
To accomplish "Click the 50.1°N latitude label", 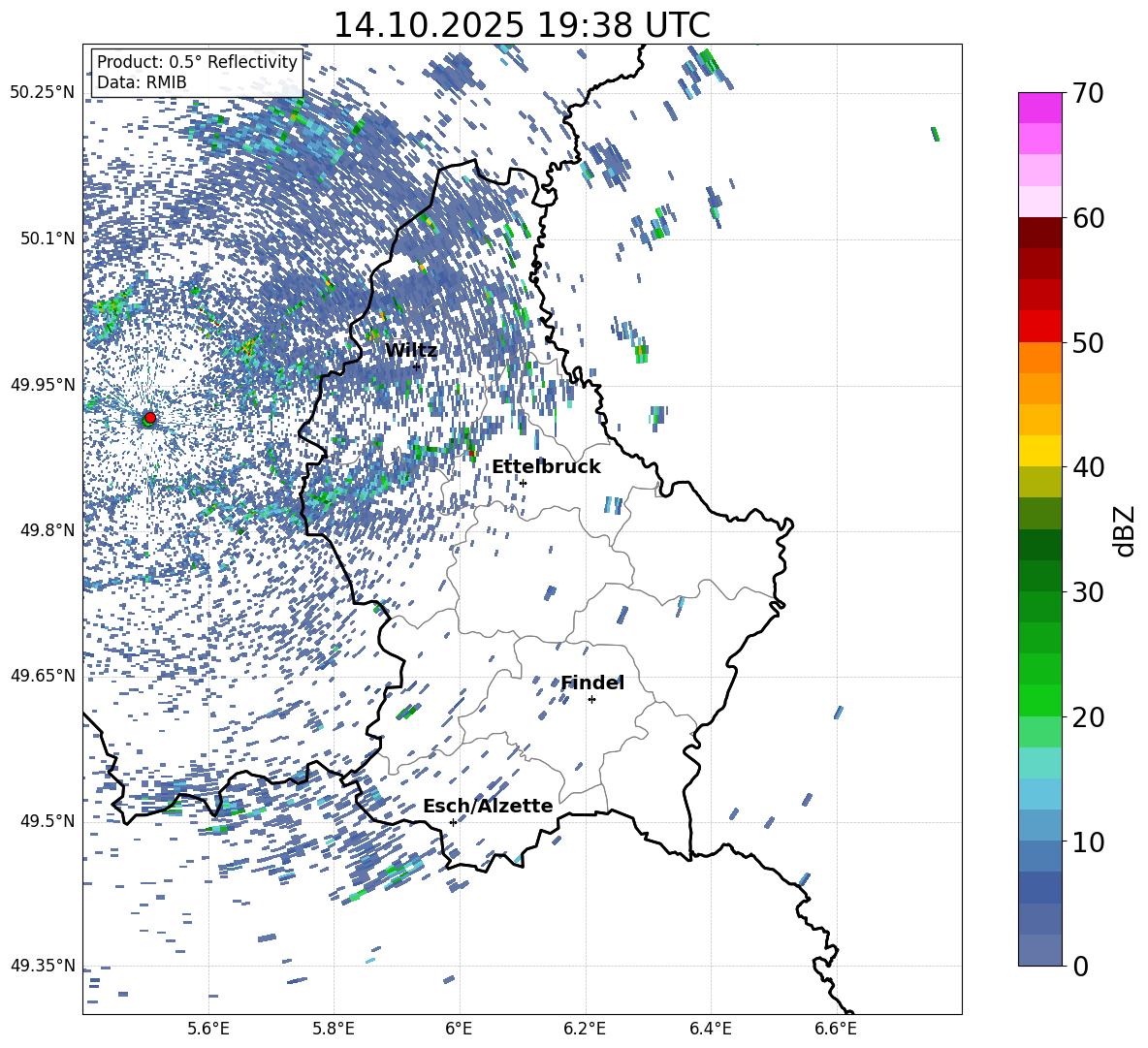I will tap(48, 238).
